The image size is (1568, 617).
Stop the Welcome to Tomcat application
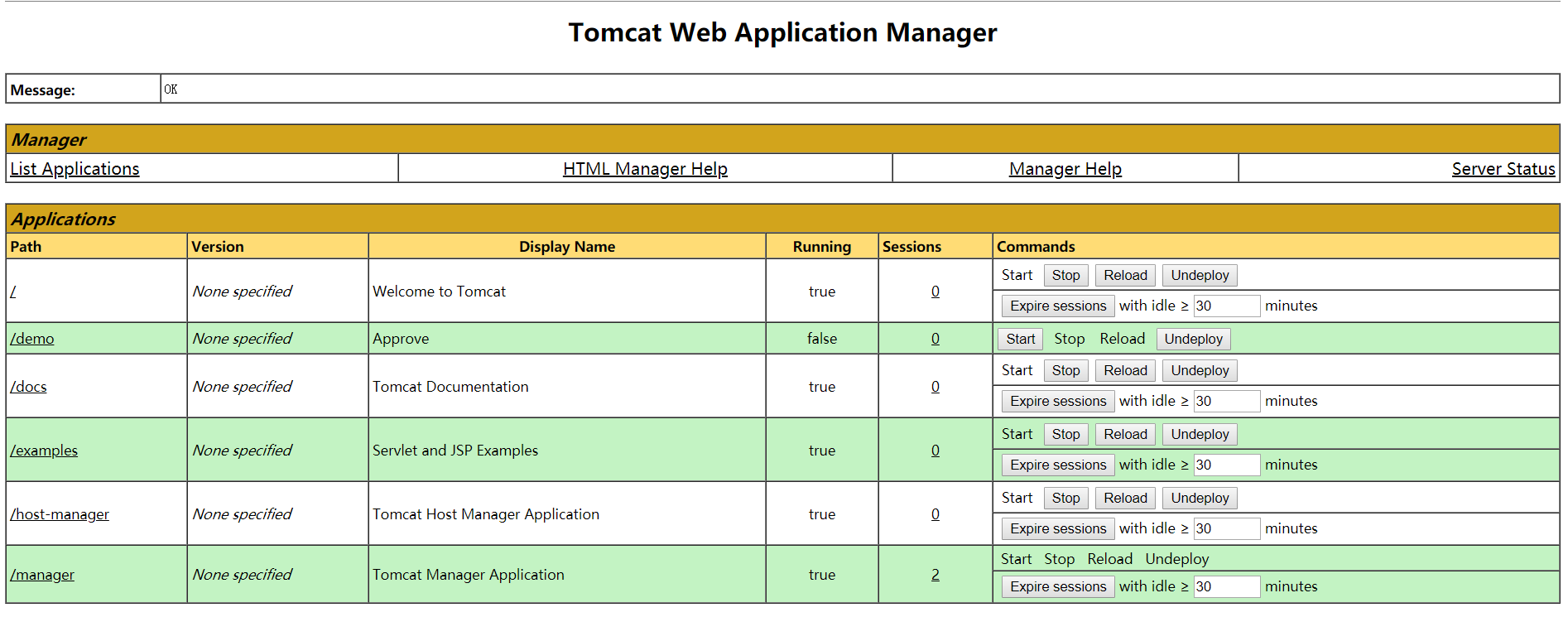coord(1065,276)
